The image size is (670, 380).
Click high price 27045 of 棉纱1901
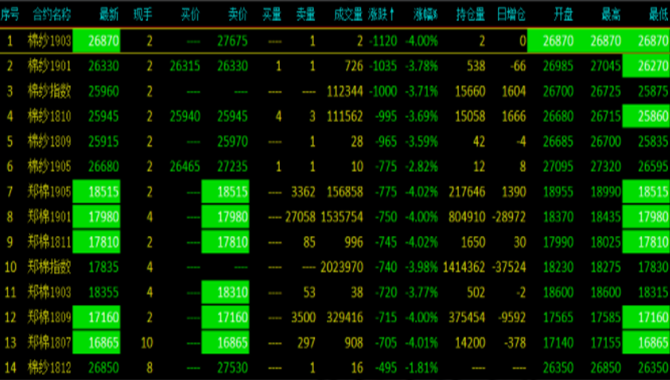605,66
